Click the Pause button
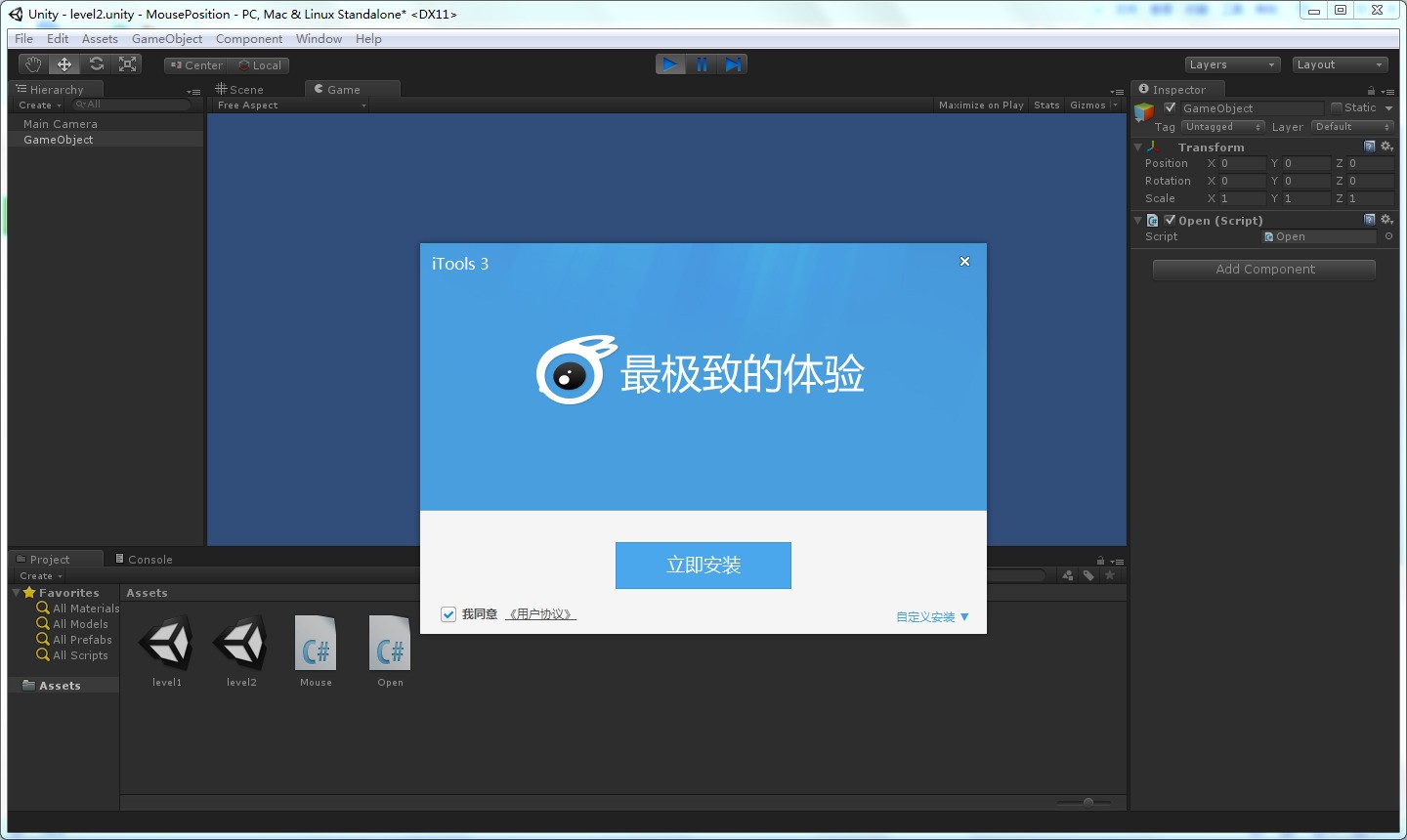Viewport: 1407px width, 840px height. pyautogui.click(x=702, y=63)
